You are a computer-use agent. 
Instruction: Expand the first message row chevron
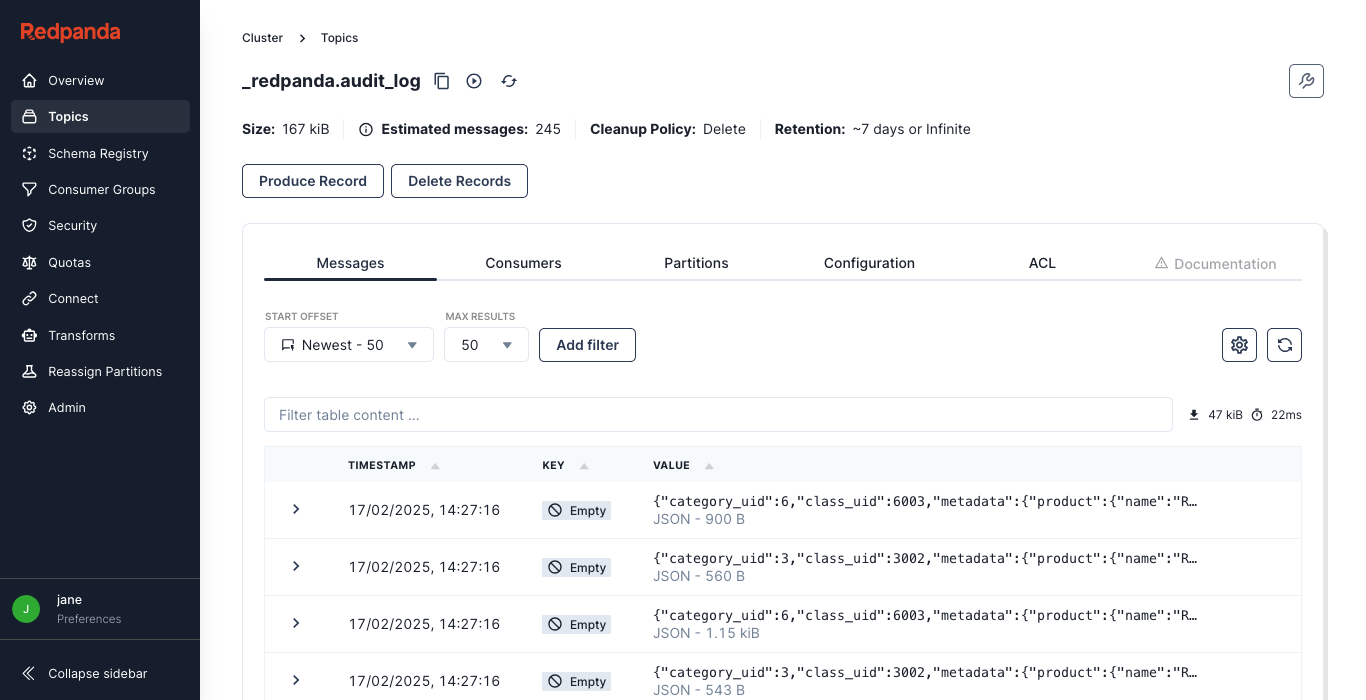pos(295,509)
